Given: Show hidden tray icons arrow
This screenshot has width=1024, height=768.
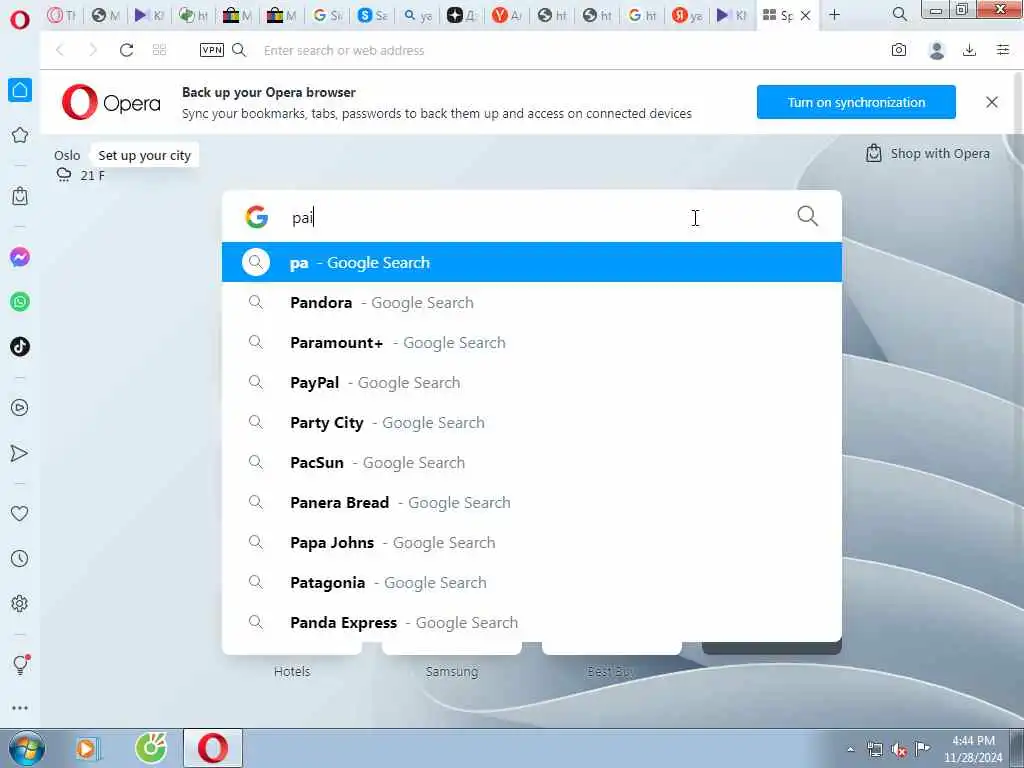Looking at the screenshot, I should pyautogui.click(x=850, y=750).
